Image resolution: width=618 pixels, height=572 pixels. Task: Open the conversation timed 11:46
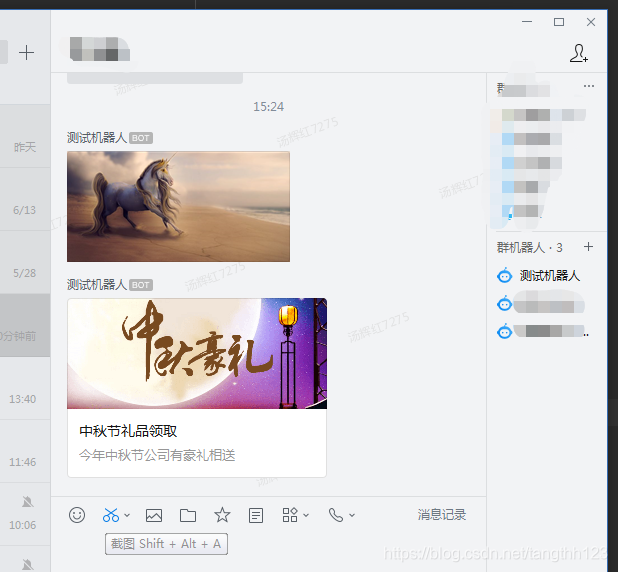coord(25,451)
